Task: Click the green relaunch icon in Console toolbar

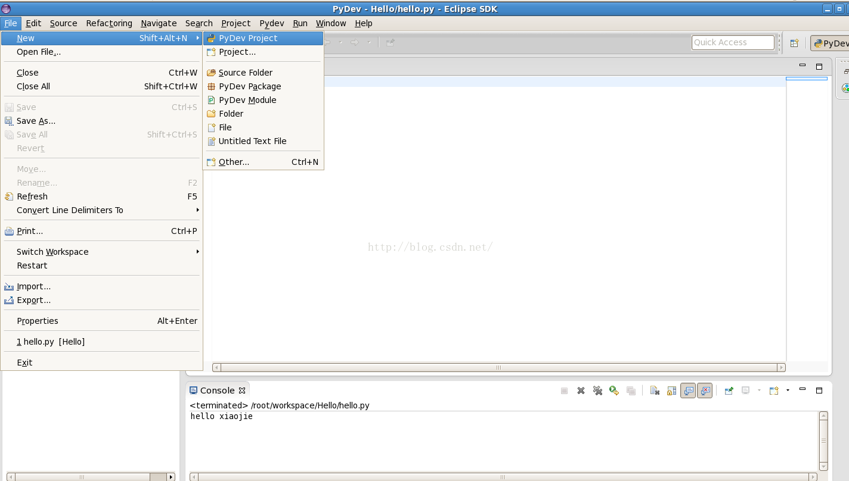Action: (613, 391)
